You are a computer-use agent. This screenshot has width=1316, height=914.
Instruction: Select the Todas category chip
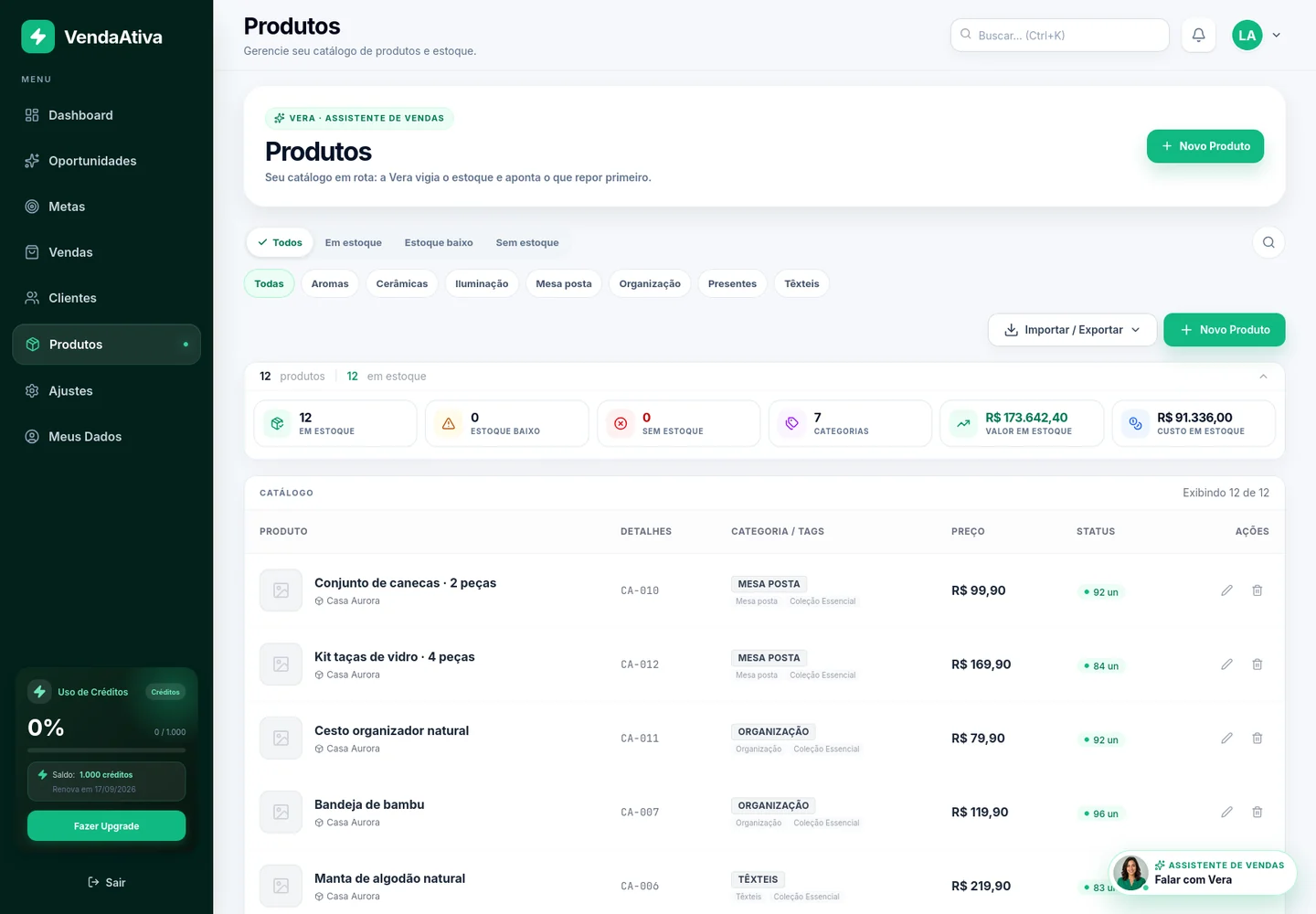coord(269,283)
